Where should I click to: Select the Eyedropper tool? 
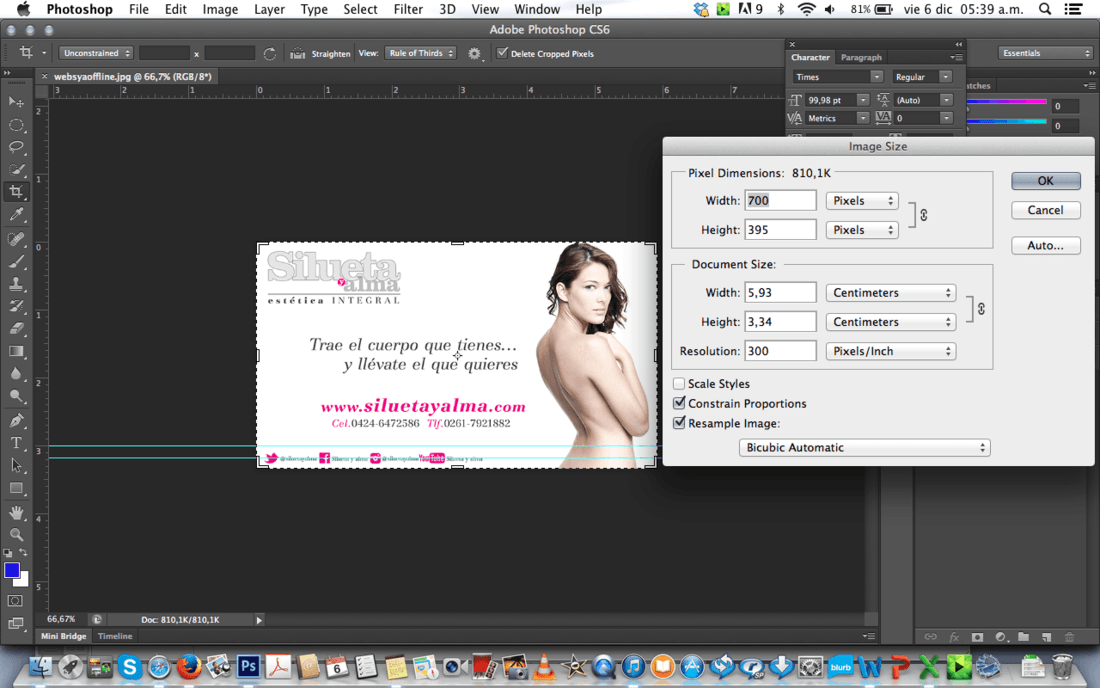16,215
